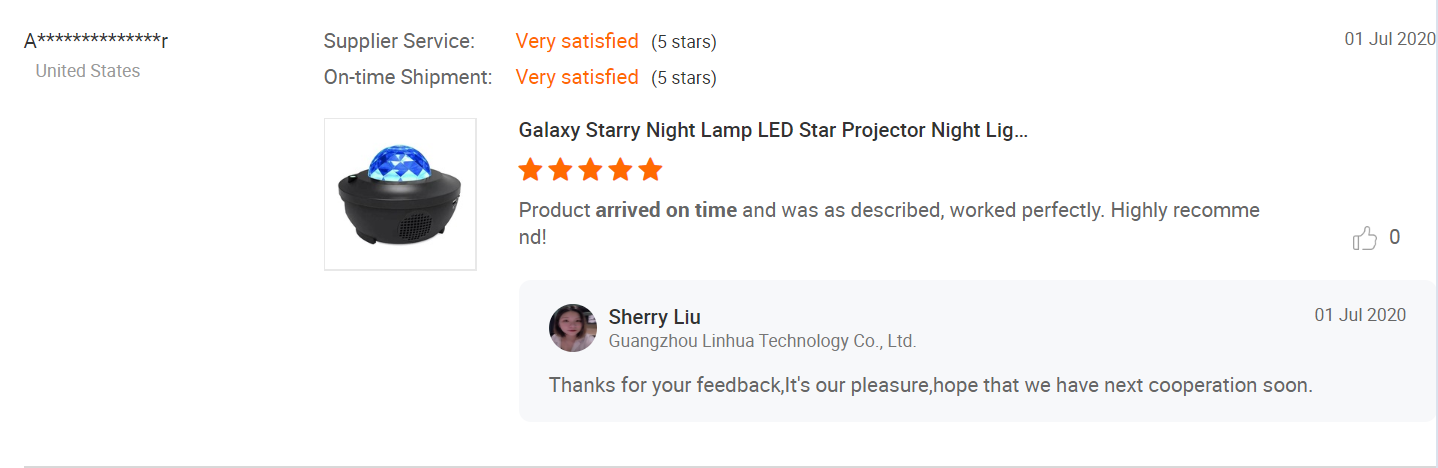Click the first orange rating star

coord(531,170)
